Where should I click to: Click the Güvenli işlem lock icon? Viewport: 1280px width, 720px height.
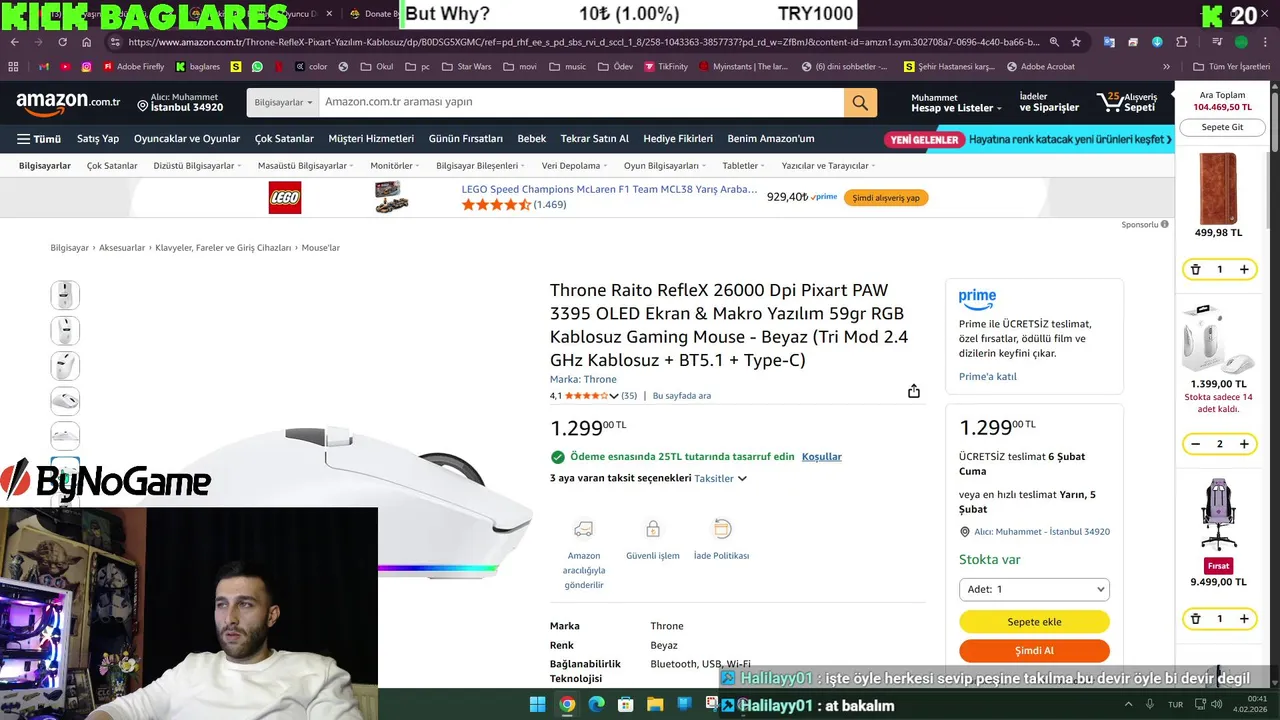pyautogui.click(x=653, y=529)
